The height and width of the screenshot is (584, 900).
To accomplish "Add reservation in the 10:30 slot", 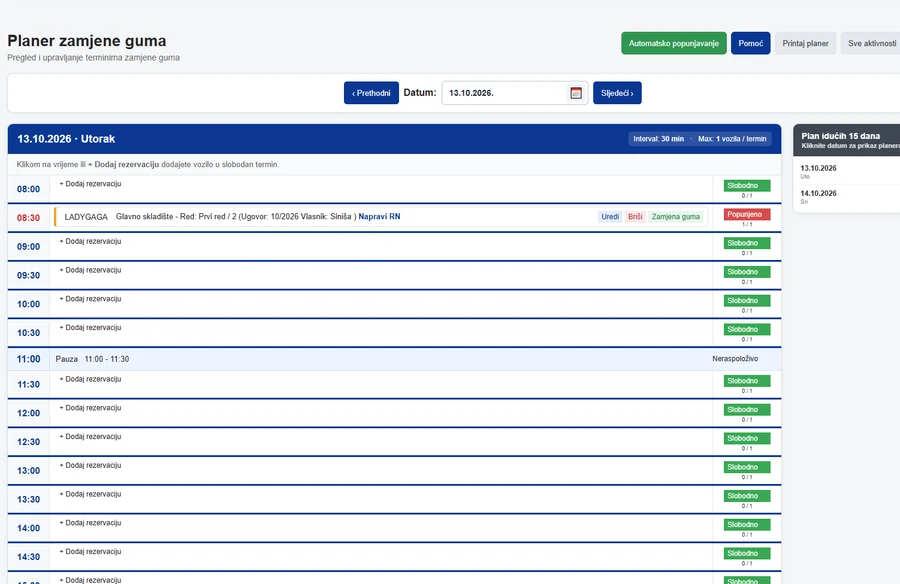I will point(90,327).
